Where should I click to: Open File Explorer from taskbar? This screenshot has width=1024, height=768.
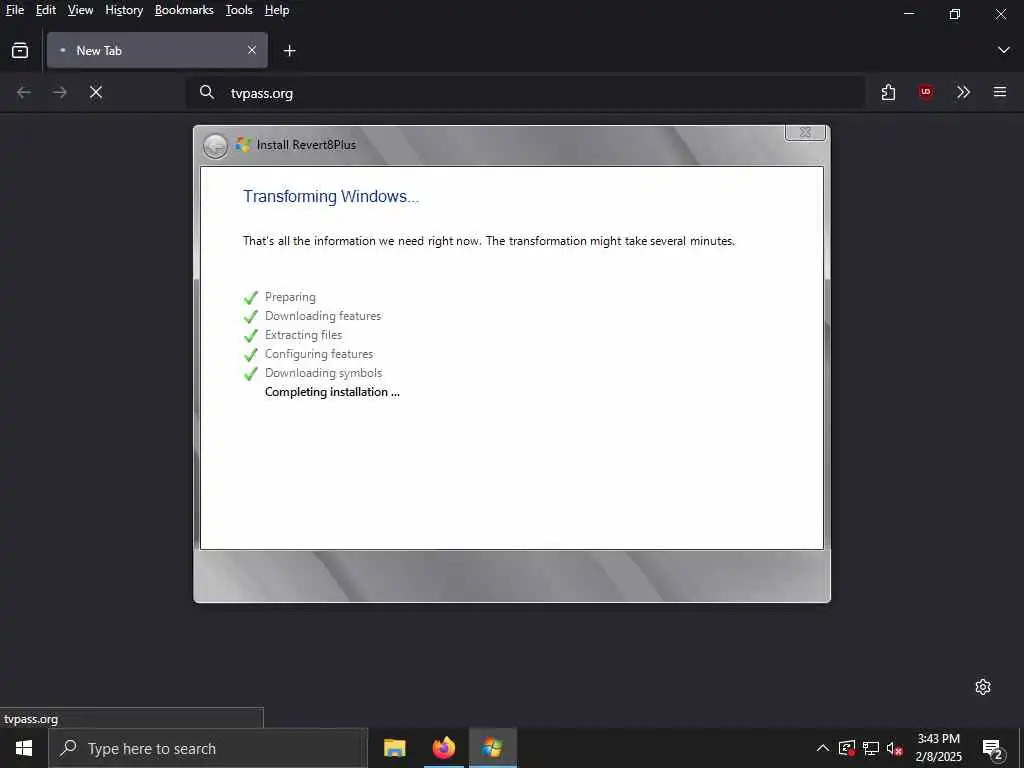coord(394,748)
